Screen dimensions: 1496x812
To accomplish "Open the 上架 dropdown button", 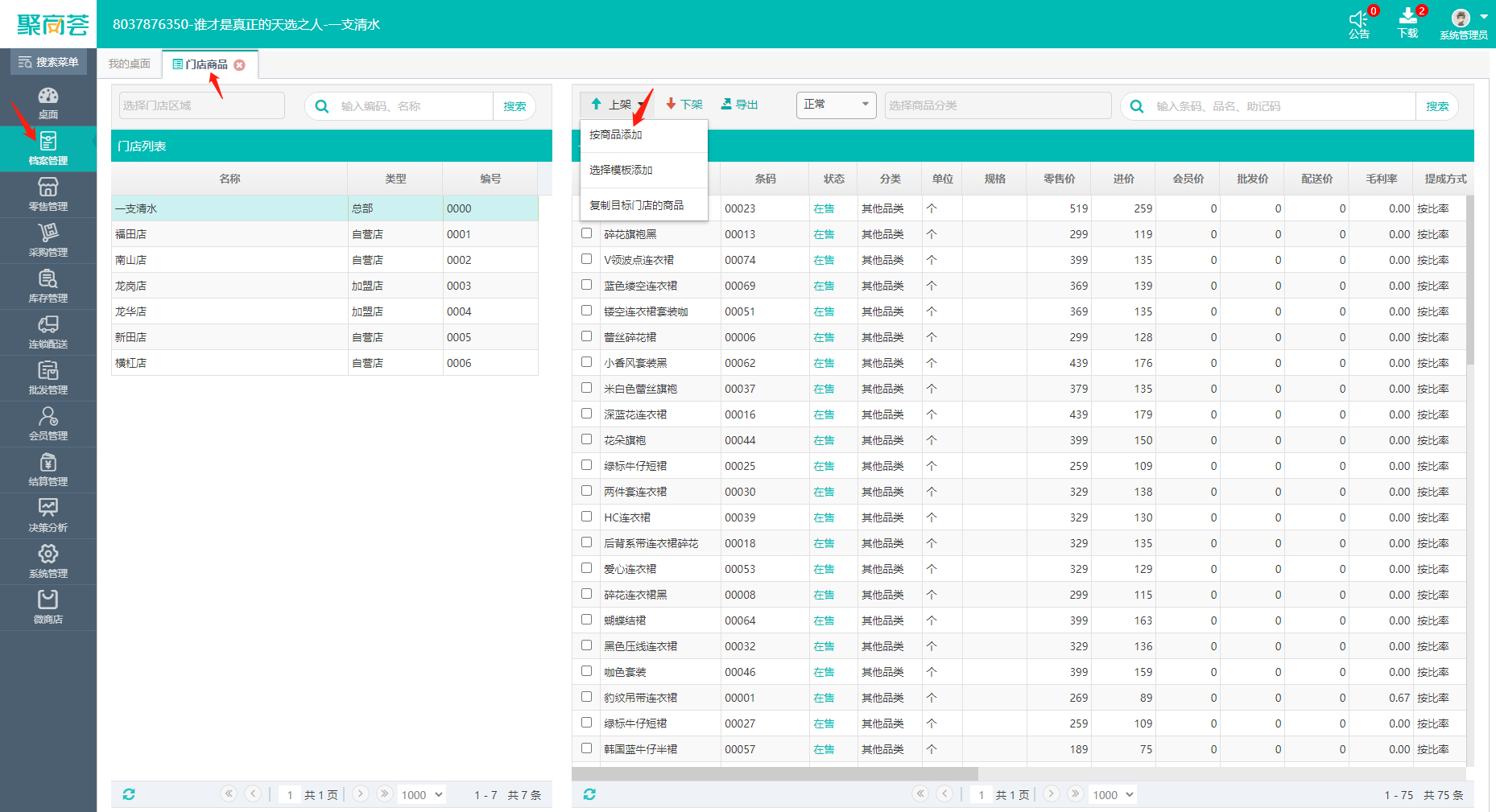I will click(618, 105).
